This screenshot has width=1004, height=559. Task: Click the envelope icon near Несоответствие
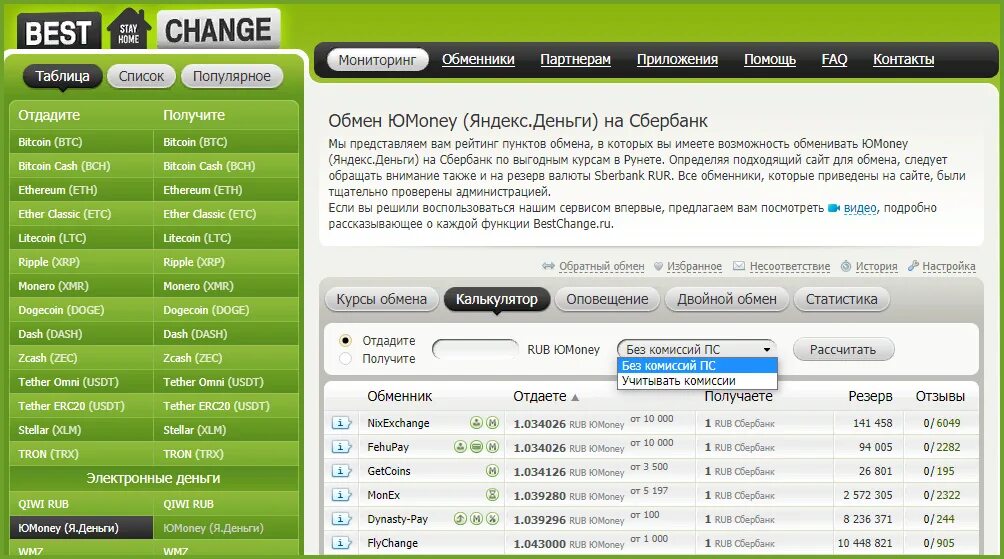tap(739, 266)
